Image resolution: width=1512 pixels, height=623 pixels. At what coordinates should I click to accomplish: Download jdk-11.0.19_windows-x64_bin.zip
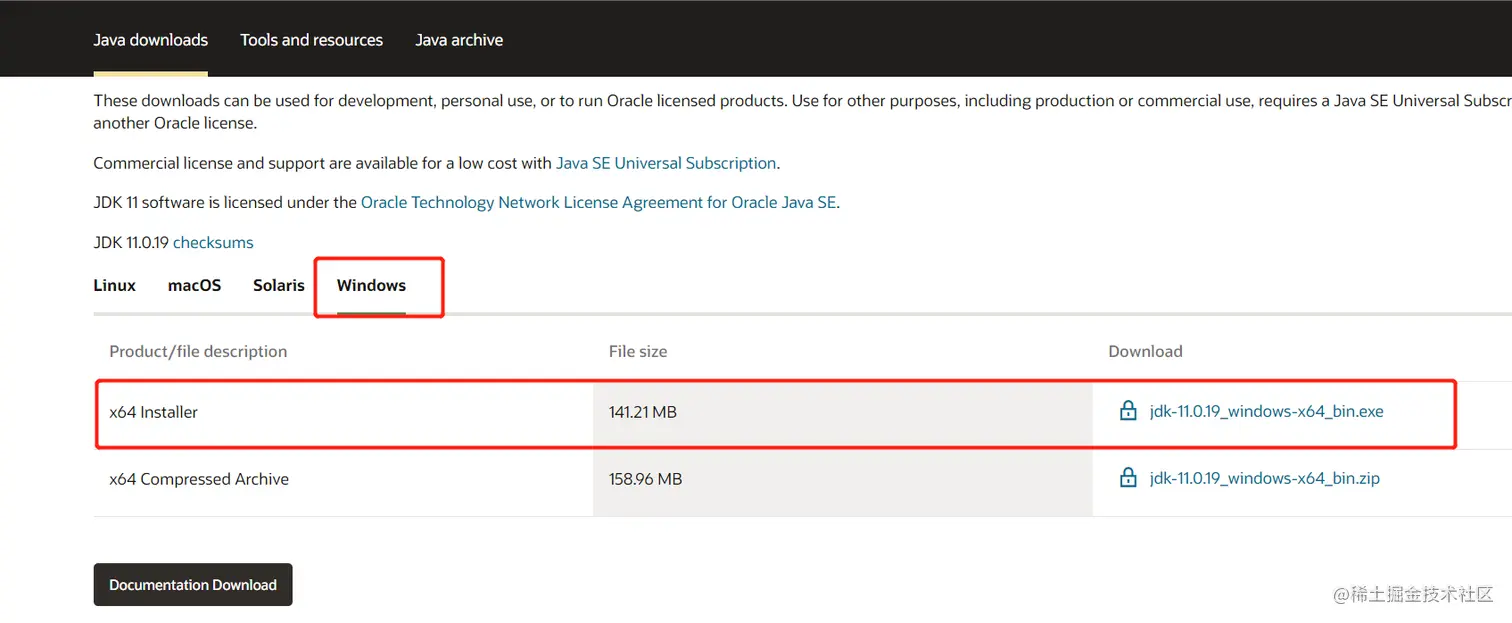[1264, 478]
